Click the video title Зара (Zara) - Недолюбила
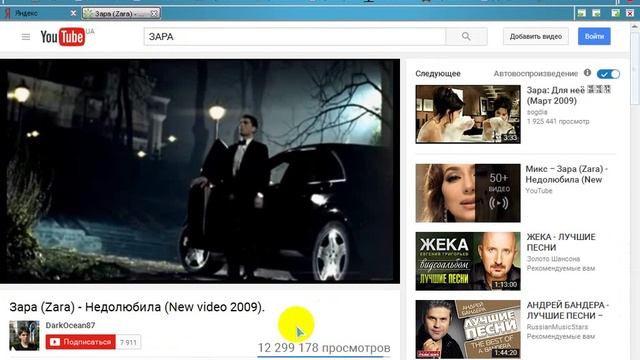This screenshot has height=360, width=640. 137,307
